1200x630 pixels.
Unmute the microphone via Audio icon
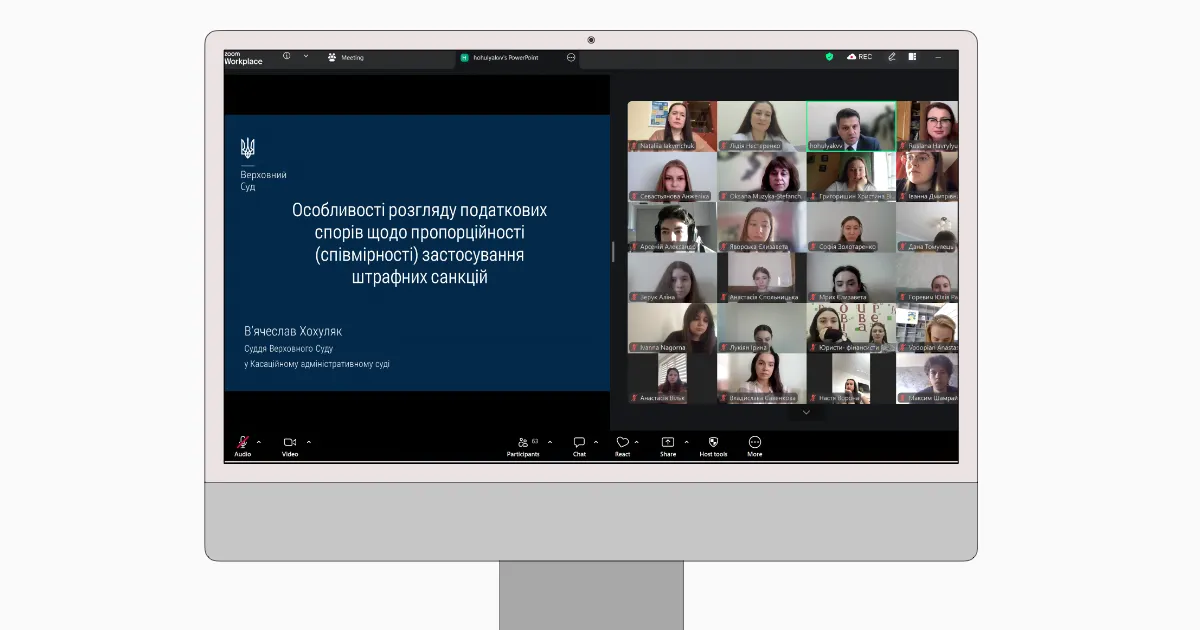[242, 442]
